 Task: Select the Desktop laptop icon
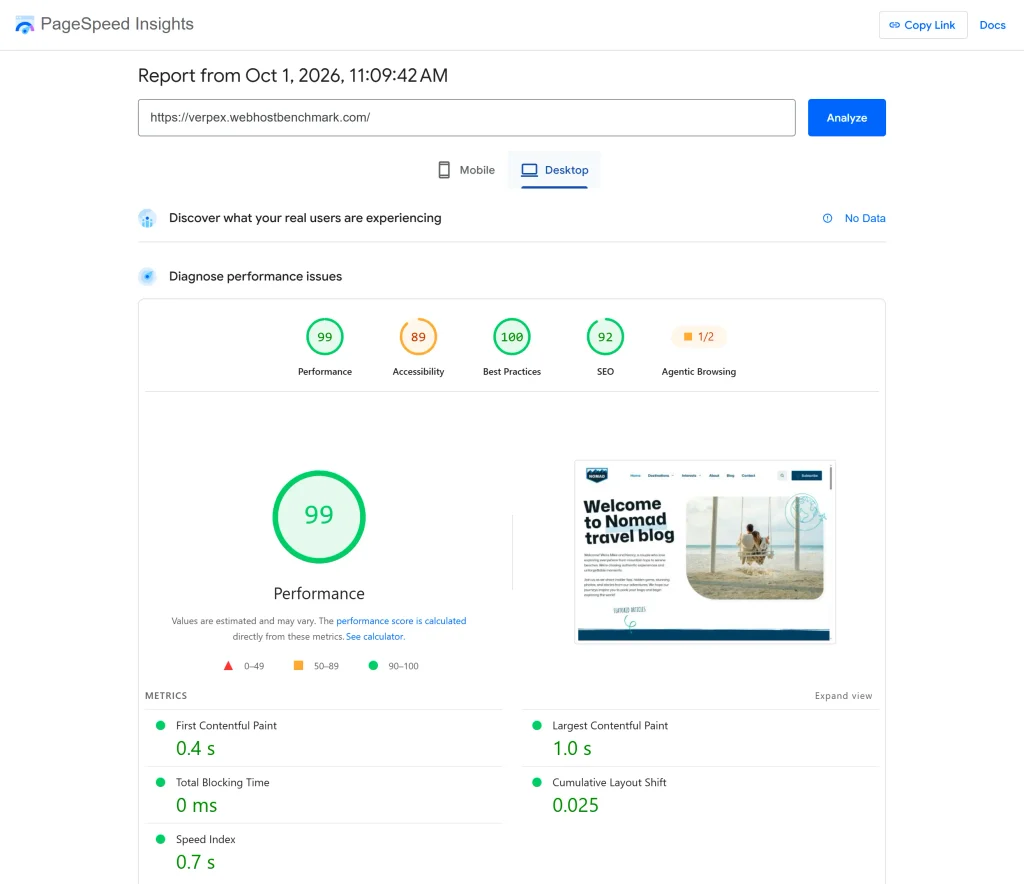tap(529, 170)
